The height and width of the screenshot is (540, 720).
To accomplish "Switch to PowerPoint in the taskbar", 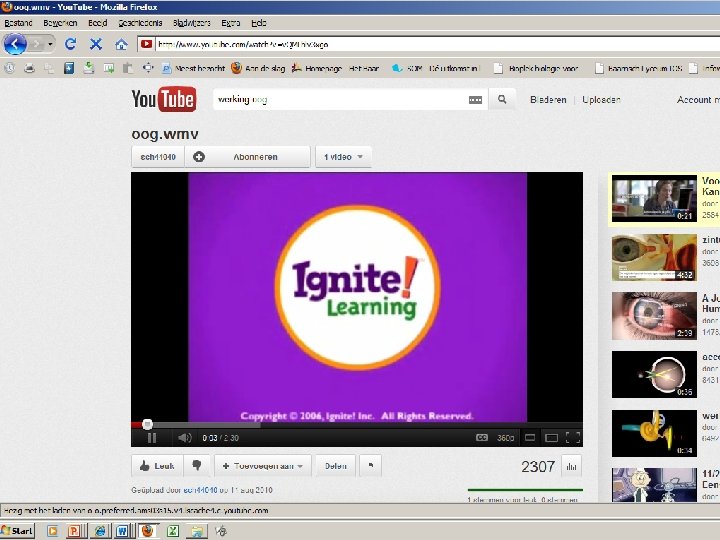I will point(74,531).
